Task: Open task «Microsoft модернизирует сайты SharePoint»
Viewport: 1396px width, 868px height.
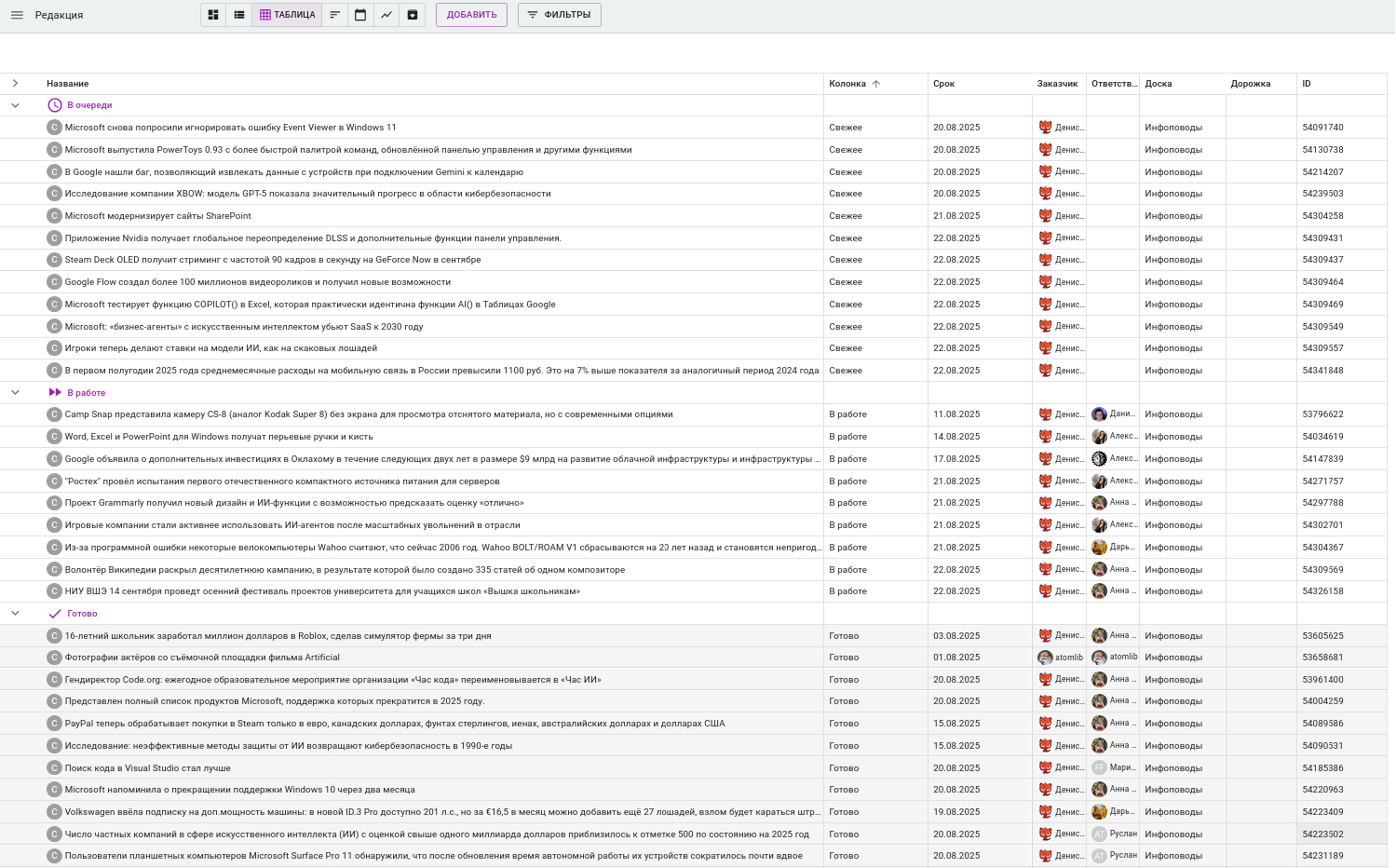Action: pos(158,216)
